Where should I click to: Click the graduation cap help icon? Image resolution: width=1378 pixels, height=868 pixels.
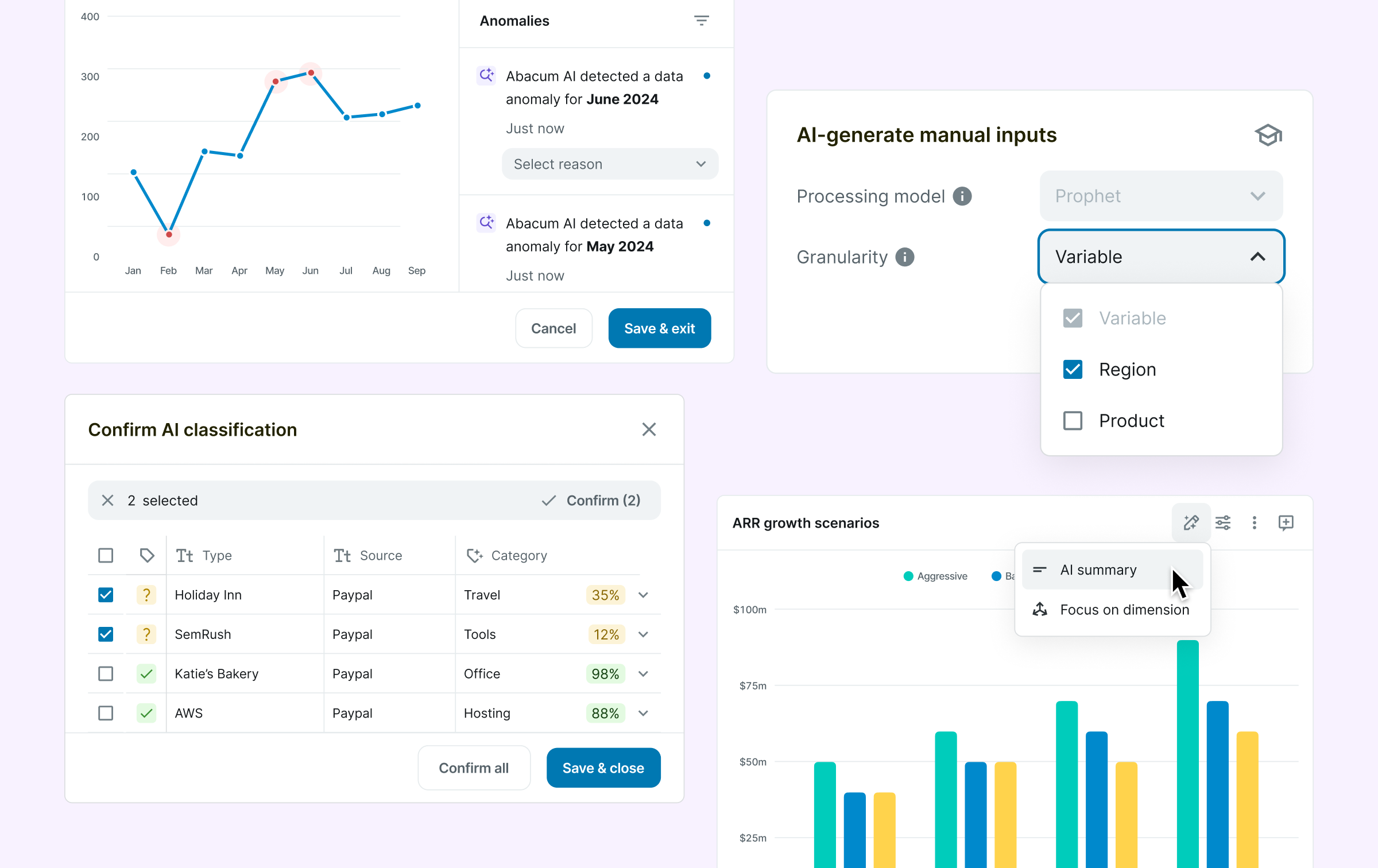point(1268,135)
